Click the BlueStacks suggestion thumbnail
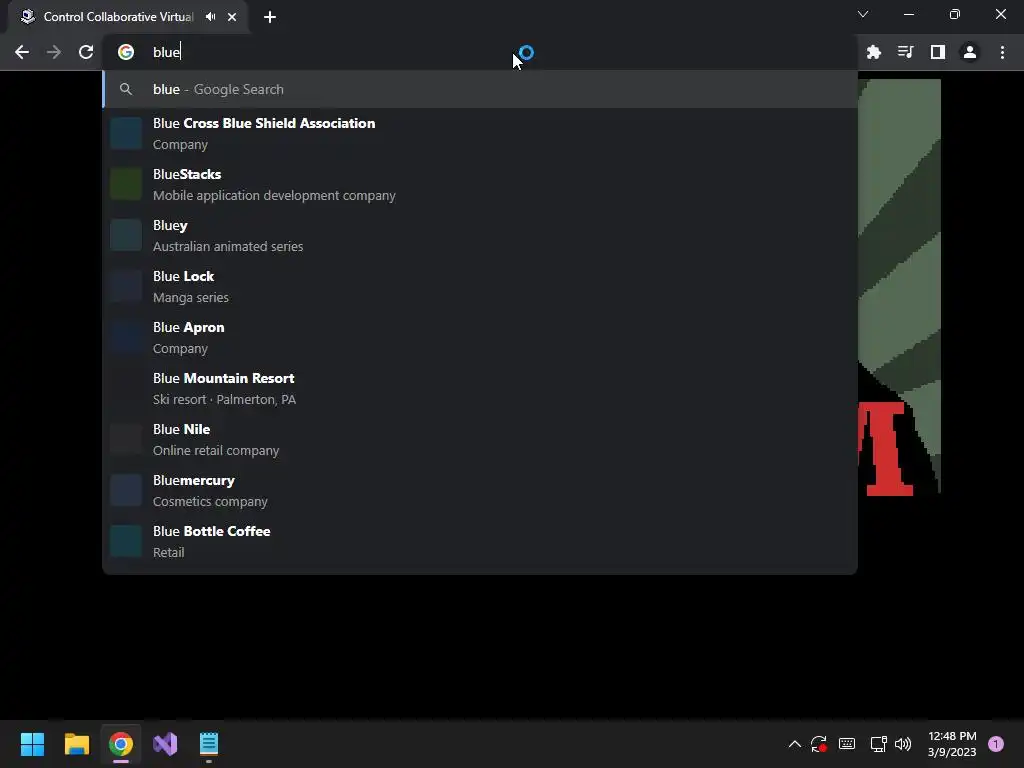 (x=126, y=184)
